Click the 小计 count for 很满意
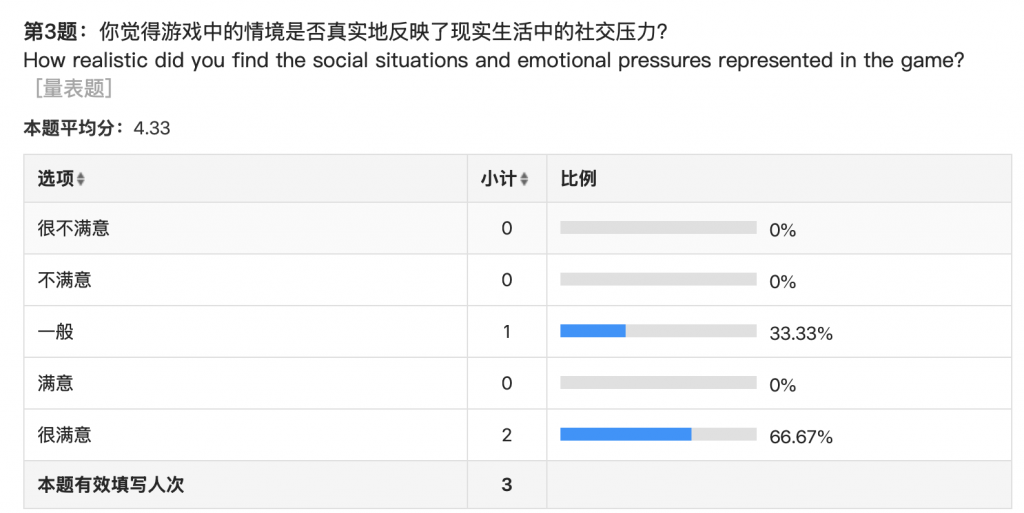1024x513 pixels. pos(507,434)
